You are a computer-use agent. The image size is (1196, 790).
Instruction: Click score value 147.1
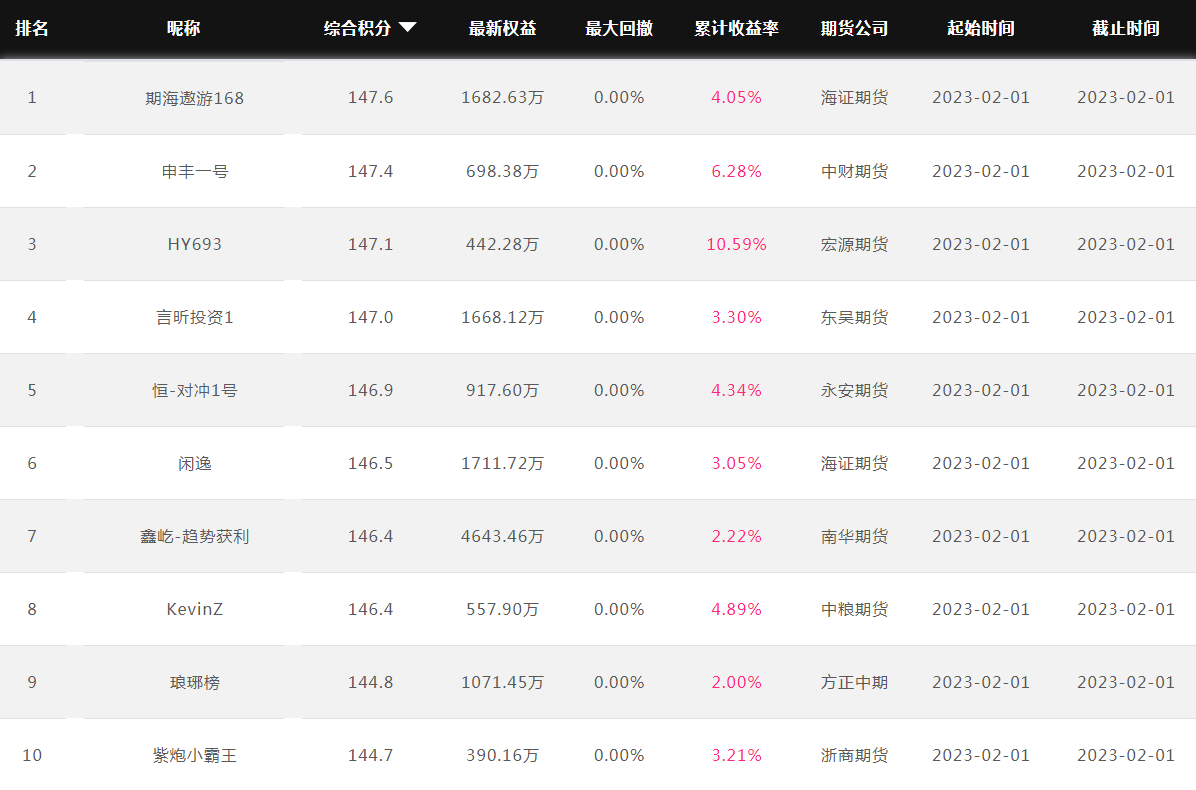coord(371,244)
